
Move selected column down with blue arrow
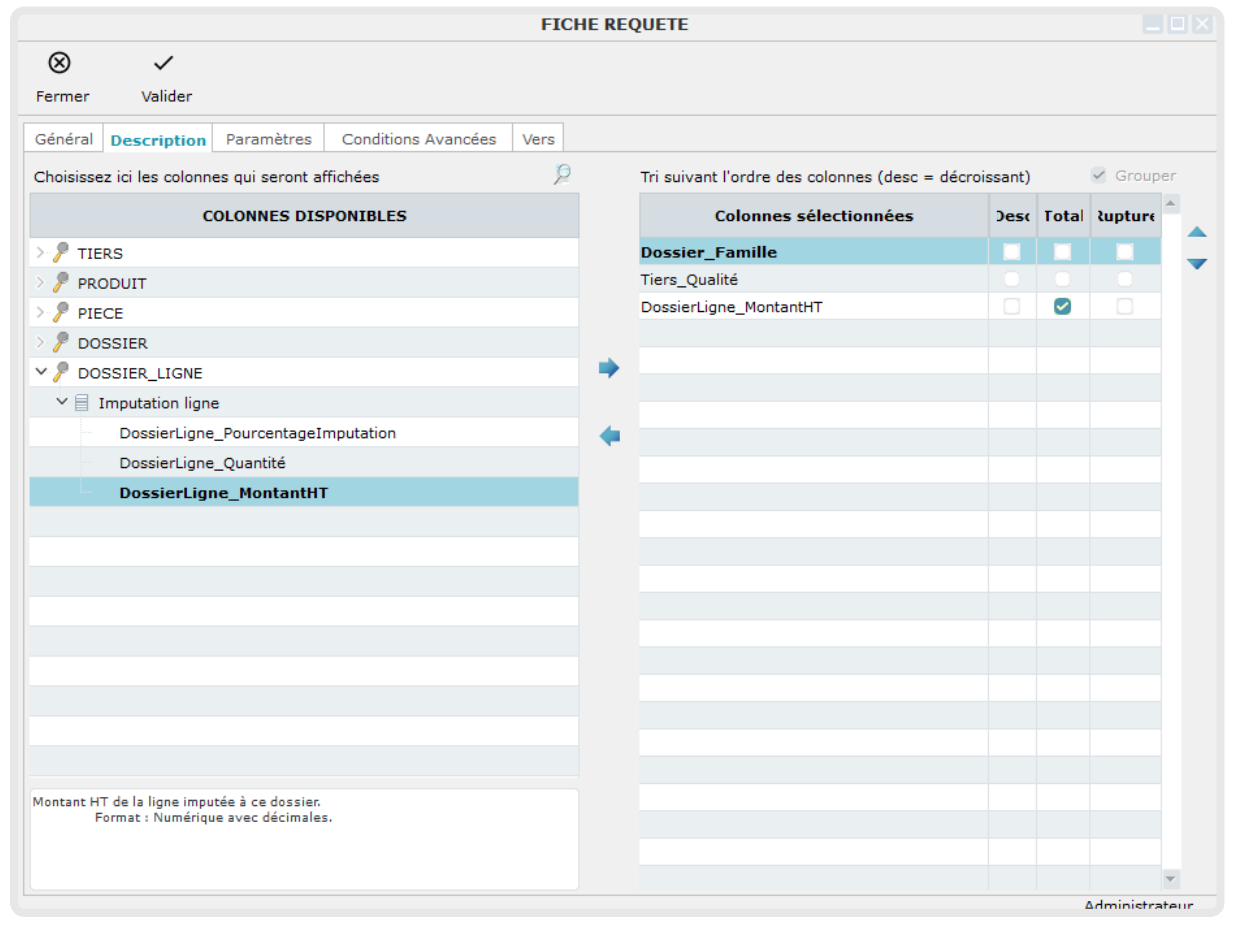point(1197,264)
